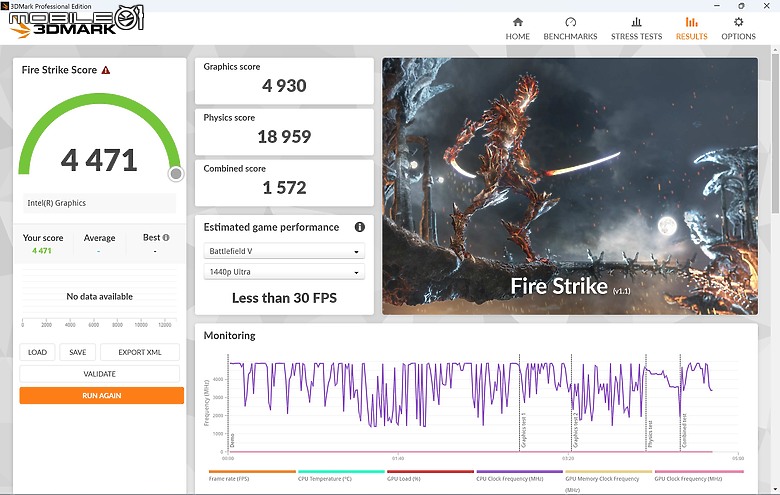Click the Physics score value 18 959
The width and height of the screenshot is (780, 495).
coord(284,136)
